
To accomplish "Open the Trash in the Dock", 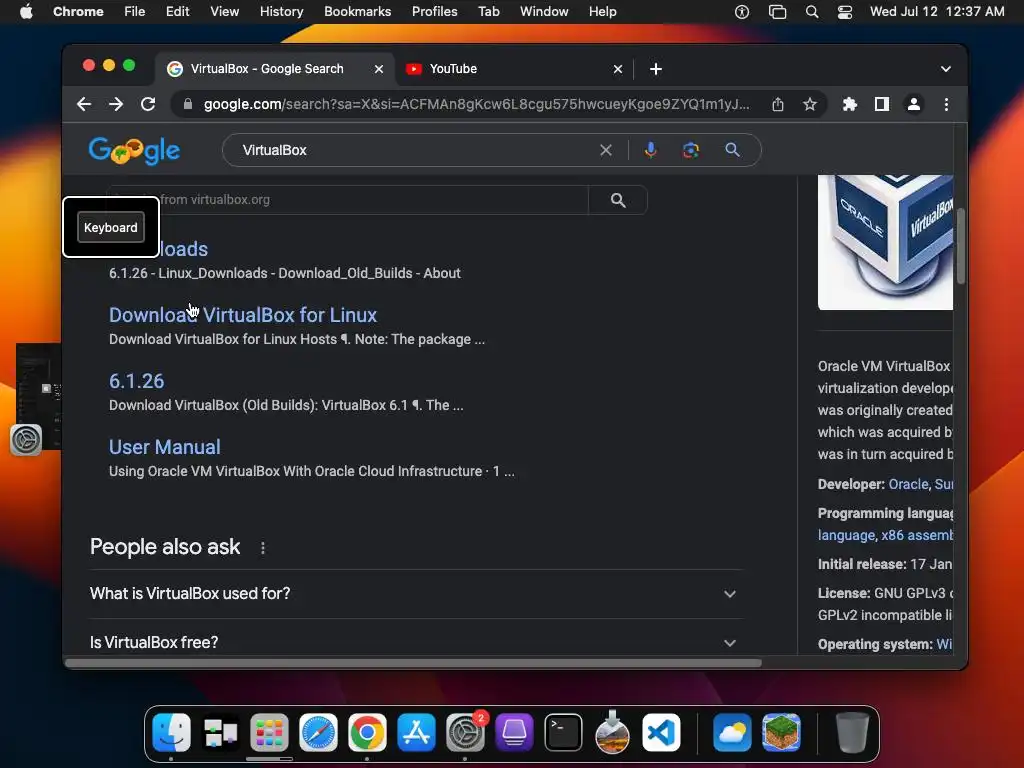I will [x=852, y=733].
